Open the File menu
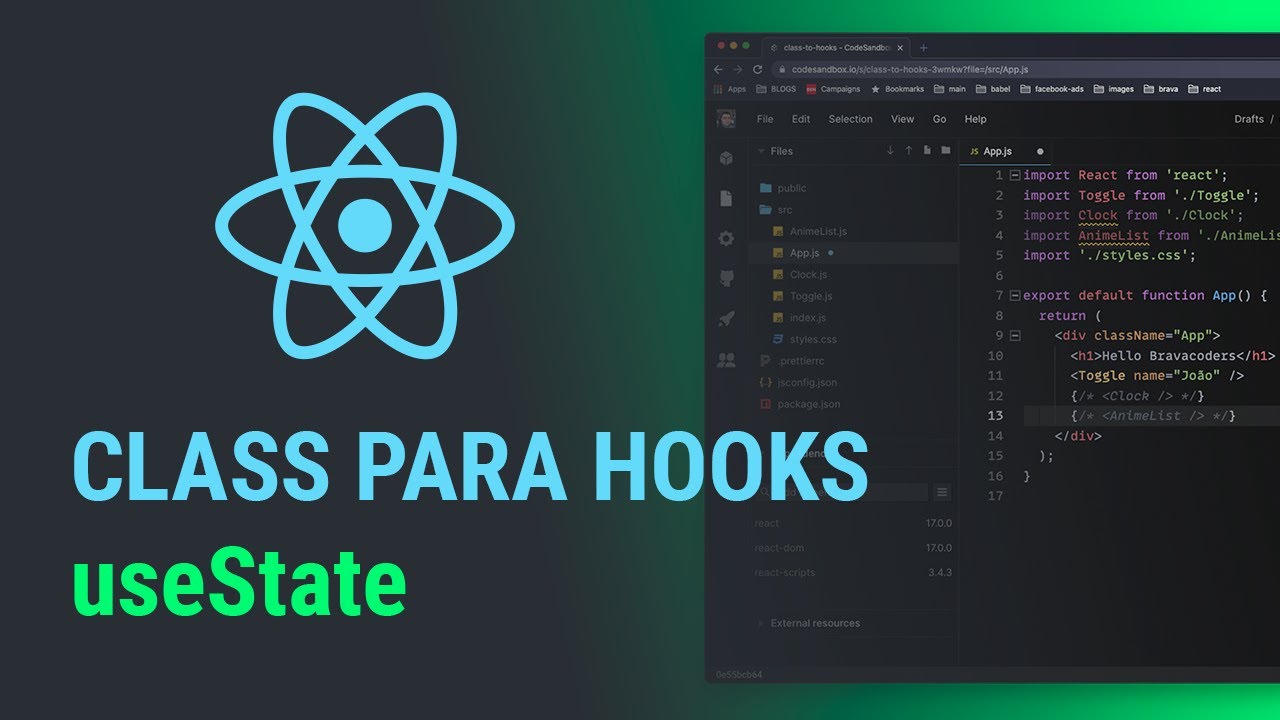Viewport: 1280px width, 720px height. (765, 119)
